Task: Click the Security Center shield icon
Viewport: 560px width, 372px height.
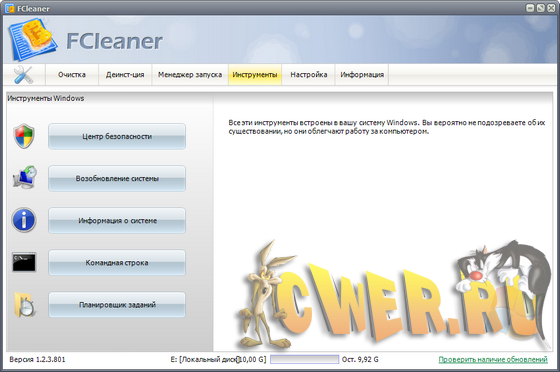Action: point(24,136)
